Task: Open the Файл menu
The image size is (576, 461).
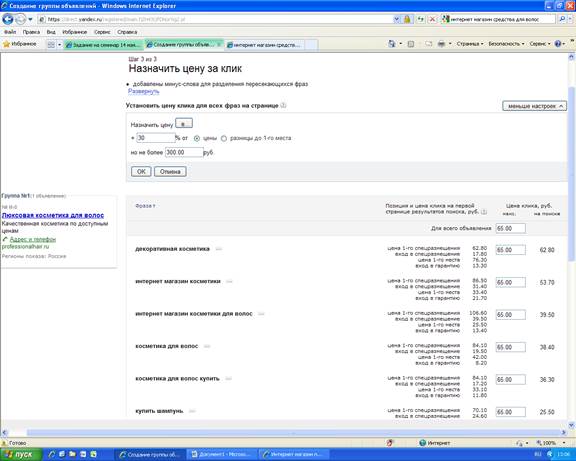Action: (10, 32)
